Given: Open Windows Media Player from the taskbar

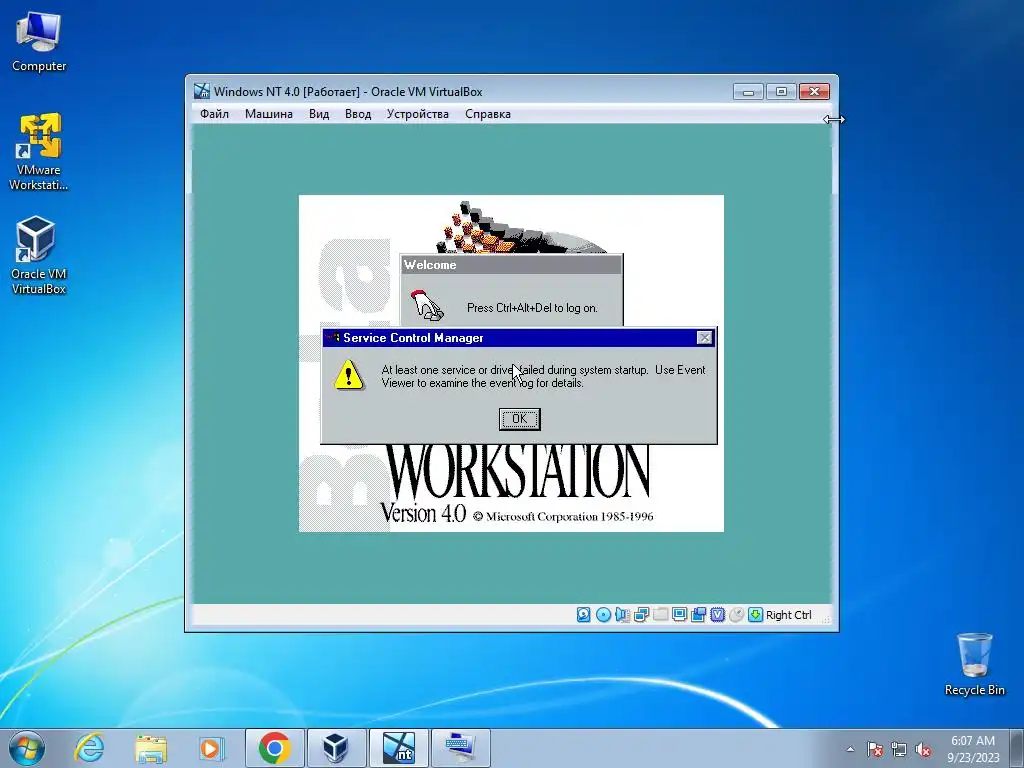Looking at the screenshot, I should coord(212,748).
